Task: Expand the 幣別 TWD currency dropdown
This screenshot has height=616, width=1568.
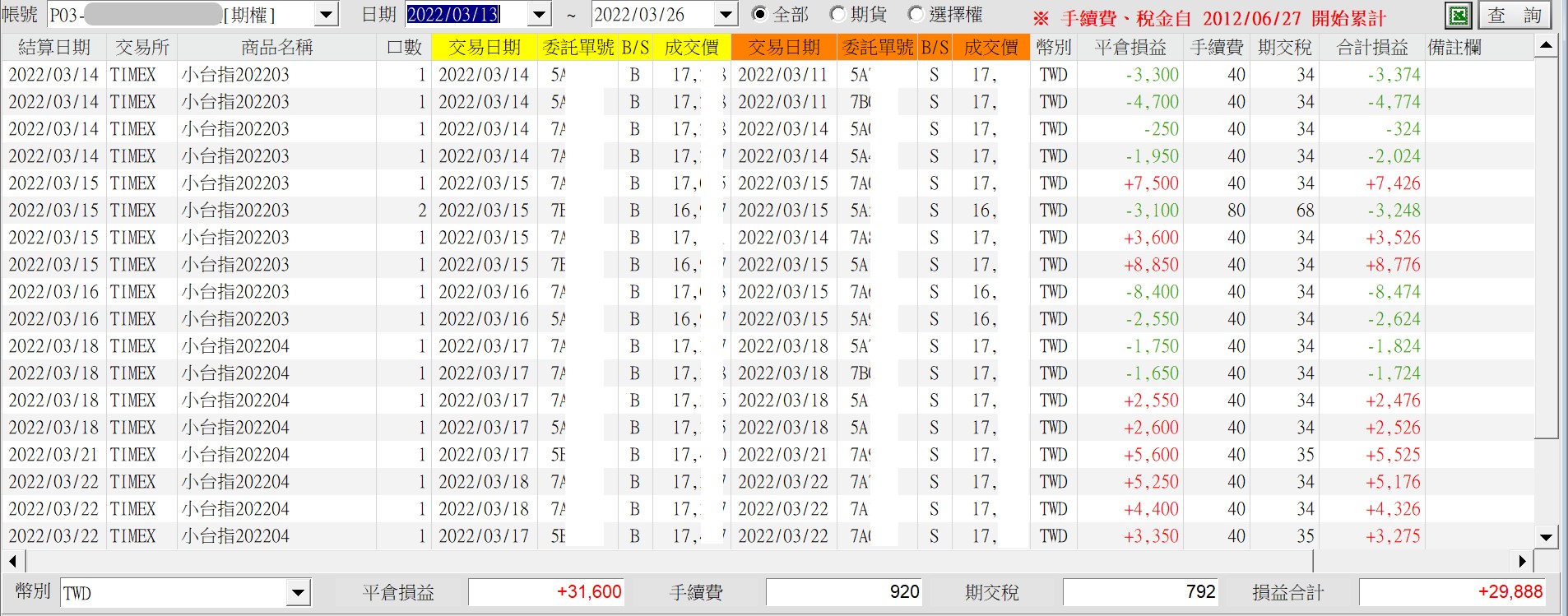Action: [299, 592]
